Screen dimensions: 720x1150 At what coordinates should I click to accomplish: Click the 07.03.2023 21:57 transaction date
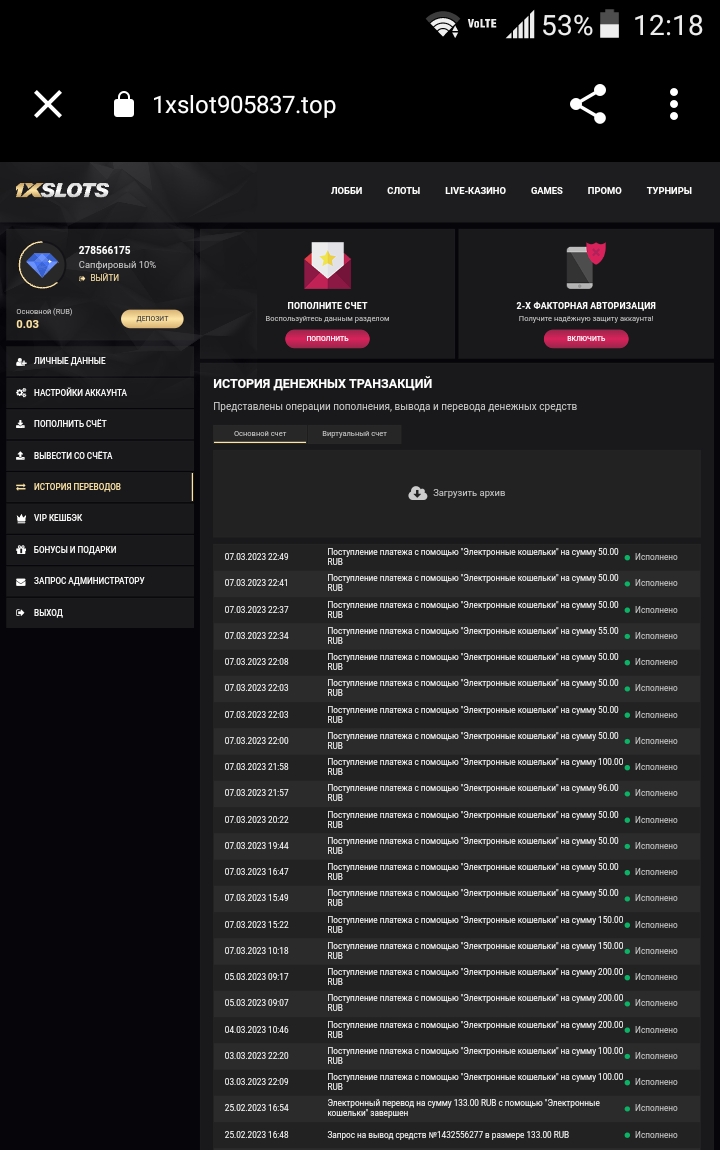point(256,793)
